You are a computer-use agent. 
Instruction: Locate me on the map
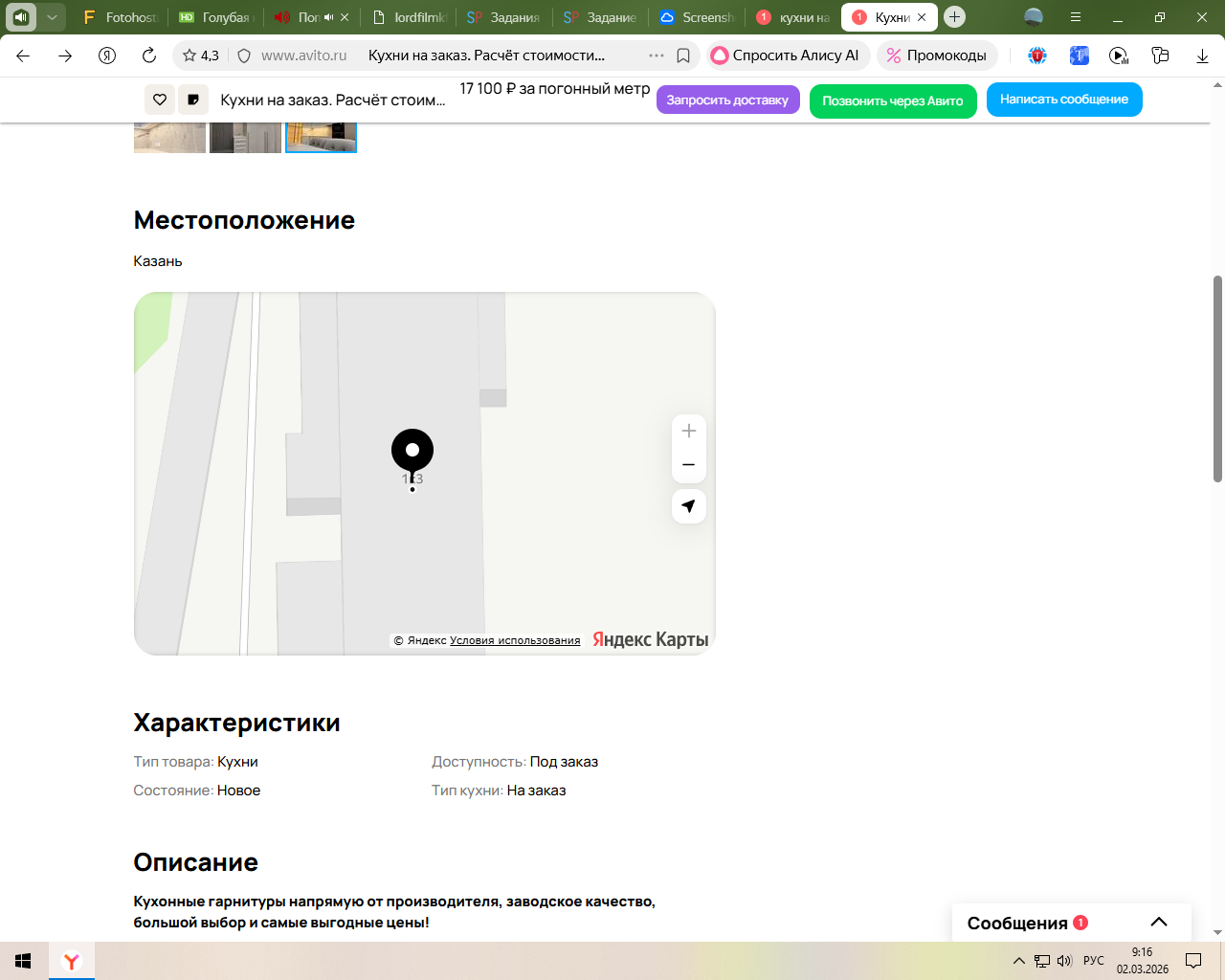pos(689,506)
